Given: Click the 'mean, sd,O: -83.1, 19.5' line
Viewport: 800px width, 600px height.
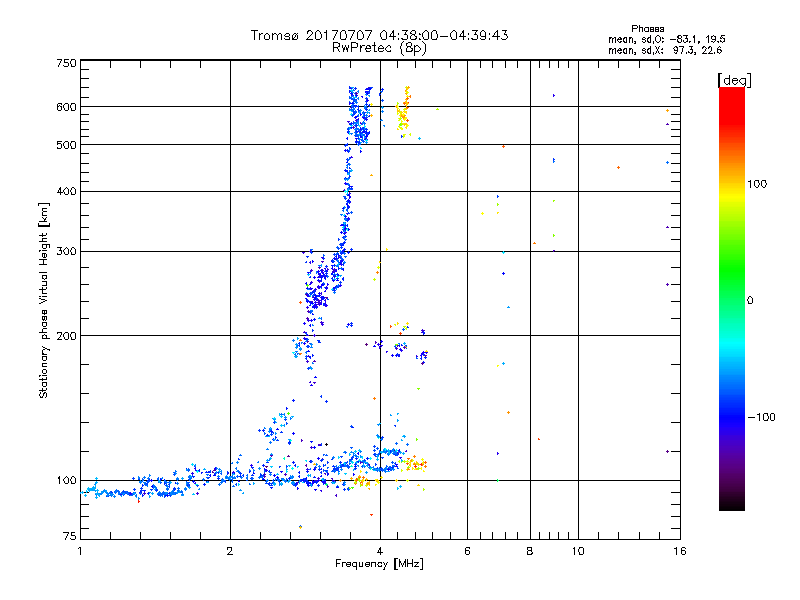Looking at the screenshot, I should coord(666,39).
